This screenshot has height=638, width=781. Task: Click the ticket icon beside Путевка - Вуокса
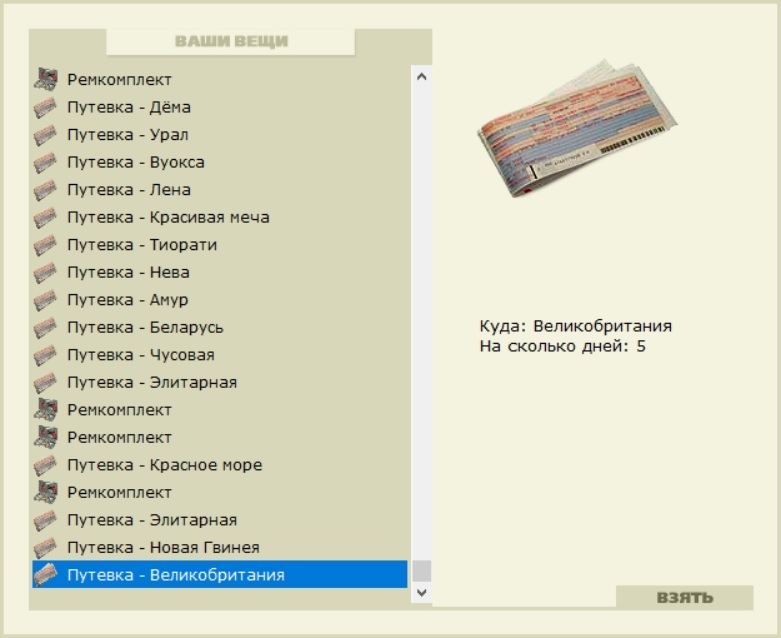45,162
